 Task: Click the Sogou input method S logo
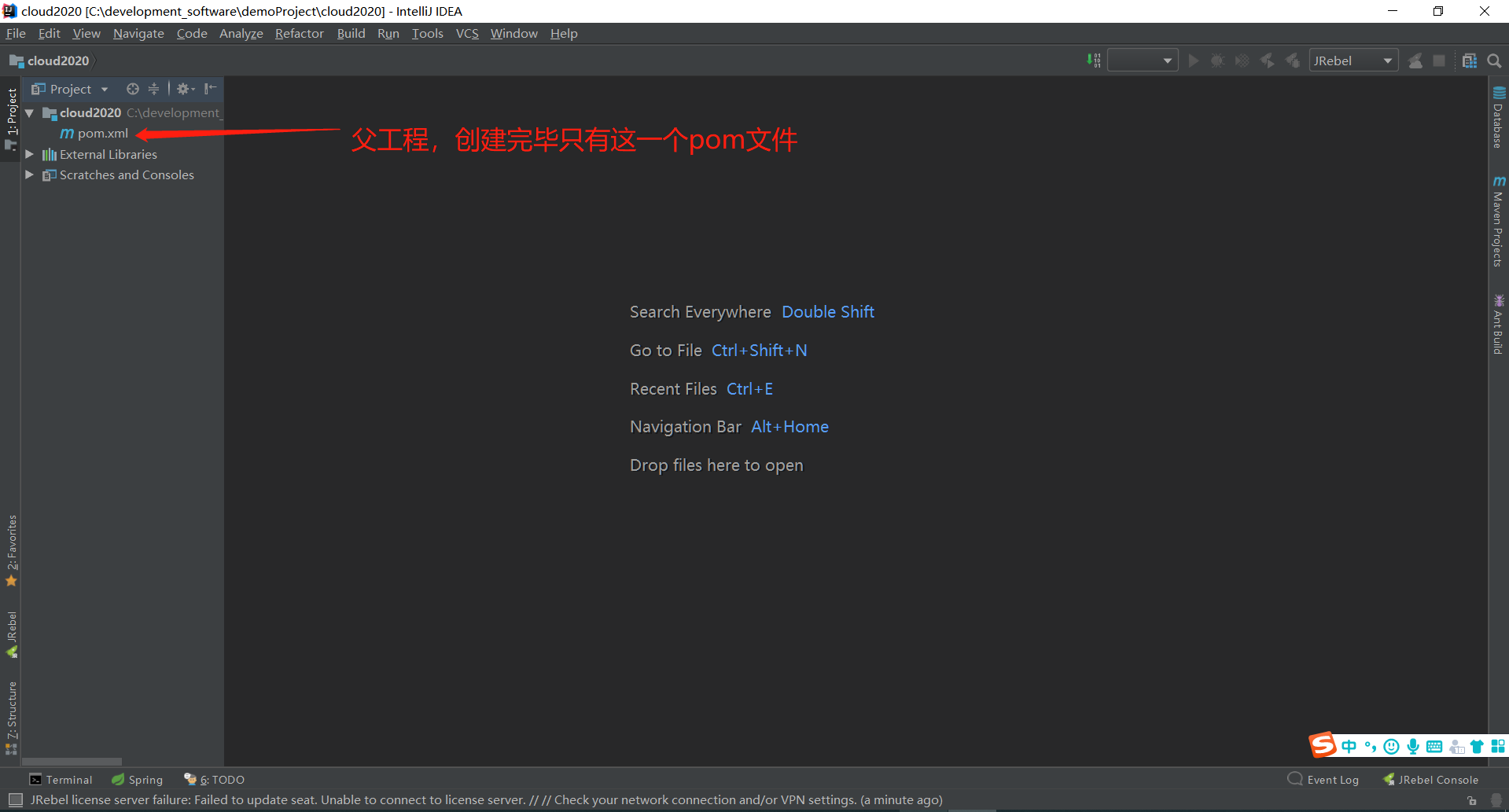pyautogui.click(x=1323, y=744)
